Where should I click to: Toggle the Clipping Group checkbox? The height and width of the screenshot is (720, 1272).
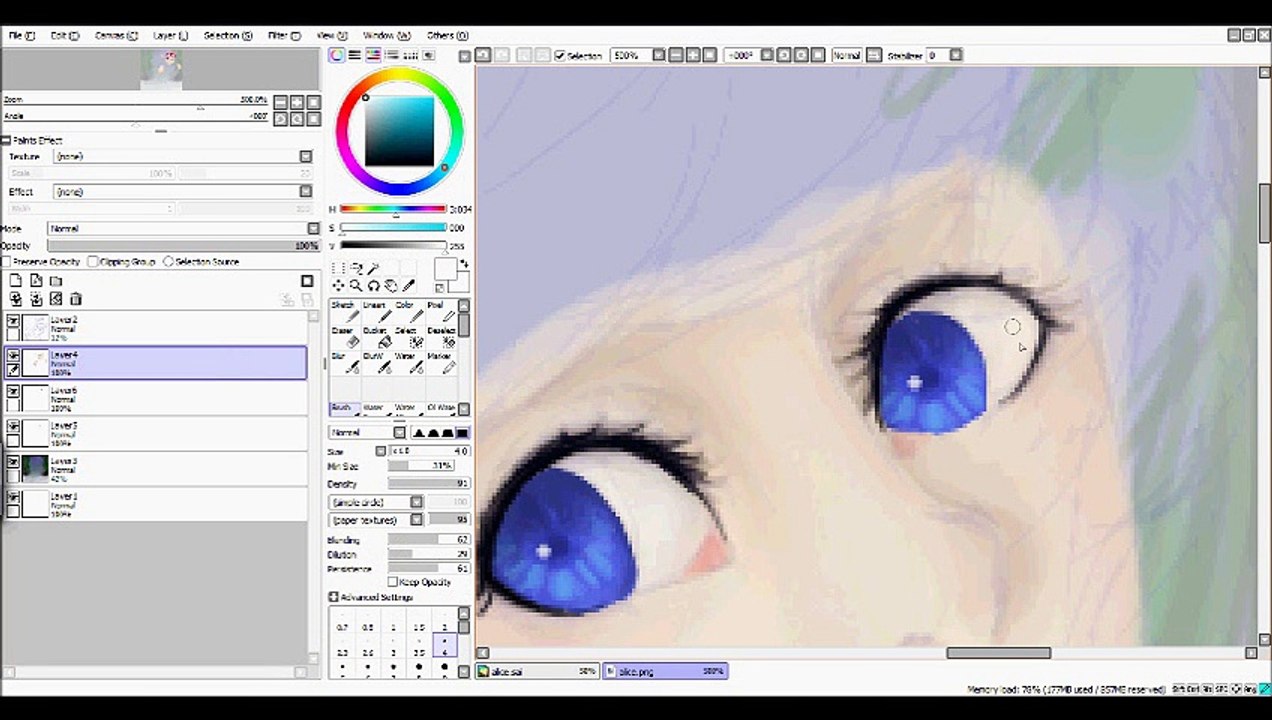pos(93,261)
